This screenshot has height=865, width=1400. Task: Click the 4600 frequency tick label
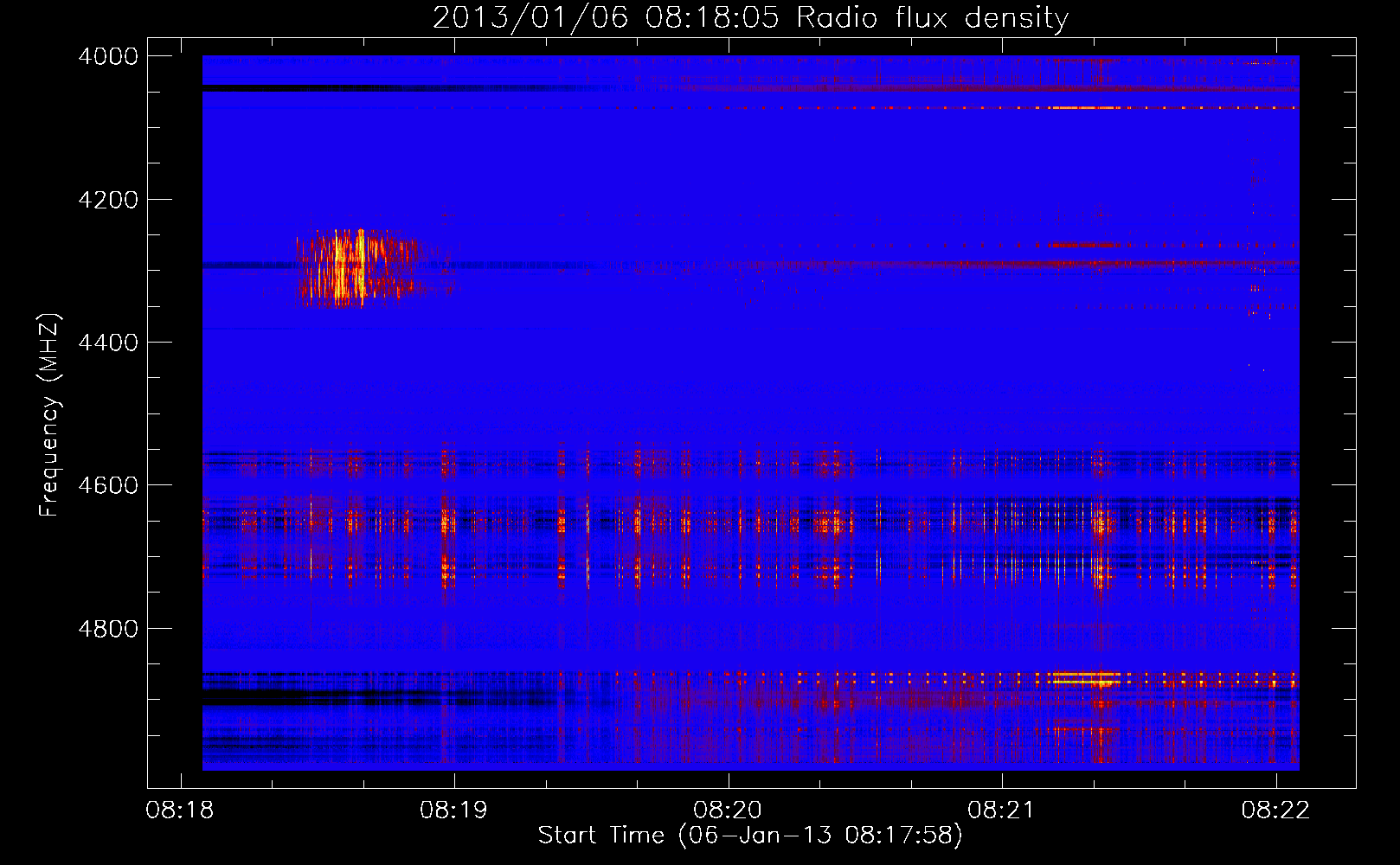point(108,485)
